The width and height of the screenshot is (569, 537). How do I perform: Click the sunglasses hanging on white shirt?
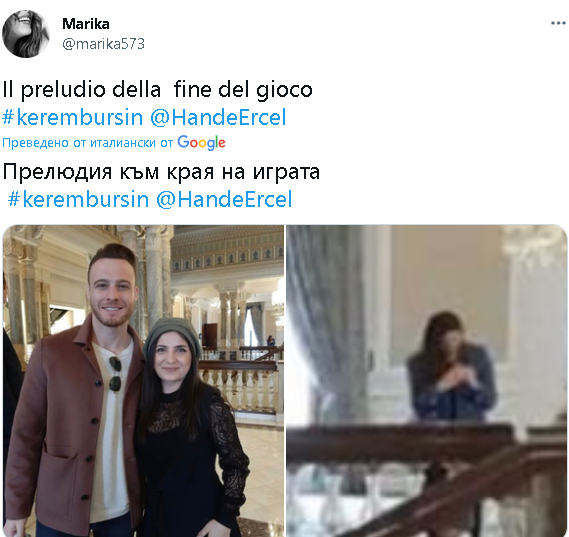[x=115, y=374]
